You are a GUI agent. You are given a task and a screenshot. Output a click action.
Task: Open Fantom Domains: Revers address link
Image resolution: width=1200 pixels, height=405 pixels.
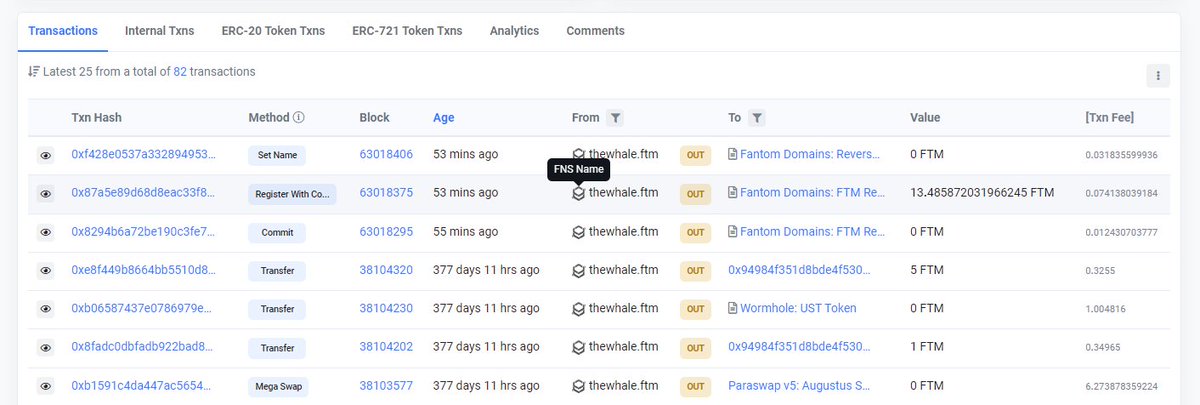click(811, 155)
